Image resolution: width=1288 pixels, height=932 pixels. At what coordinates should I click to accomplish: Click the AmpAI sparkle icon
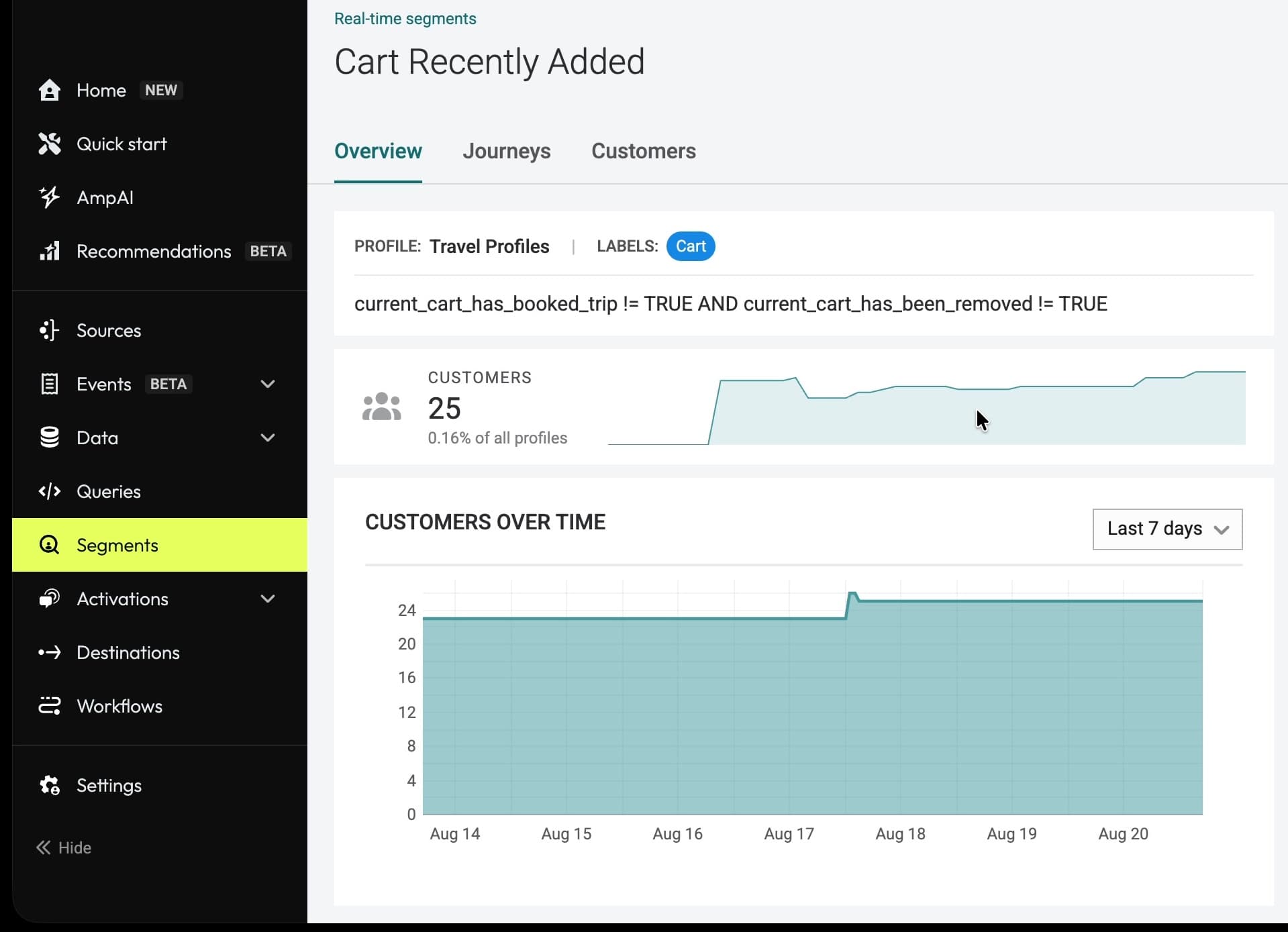click(x=49, y=197)
